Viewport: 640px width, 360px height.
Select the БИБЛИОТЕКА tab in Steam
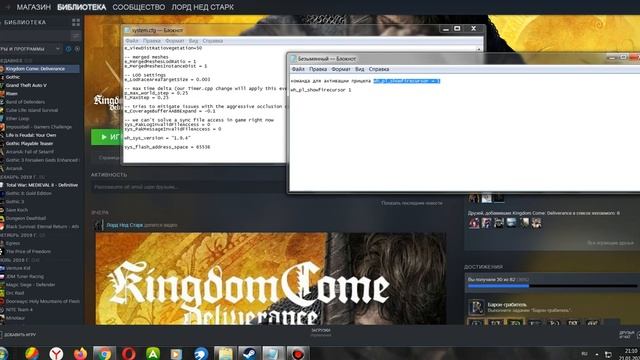click(81, 7)
